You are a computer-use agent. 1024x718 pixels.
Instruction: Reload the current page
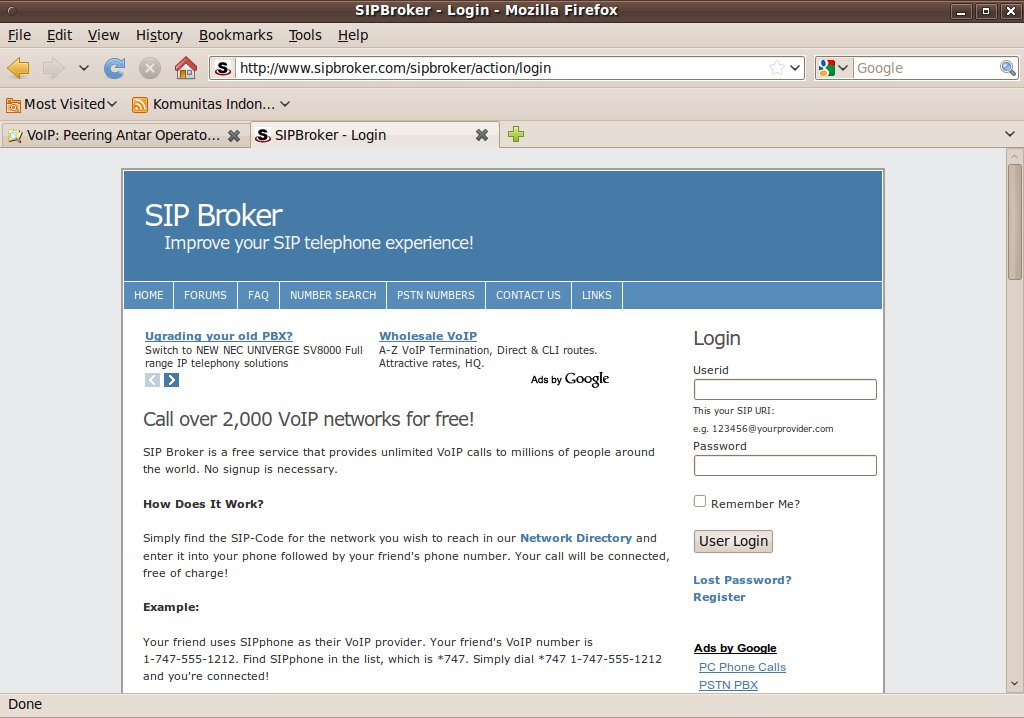point(115,68)
